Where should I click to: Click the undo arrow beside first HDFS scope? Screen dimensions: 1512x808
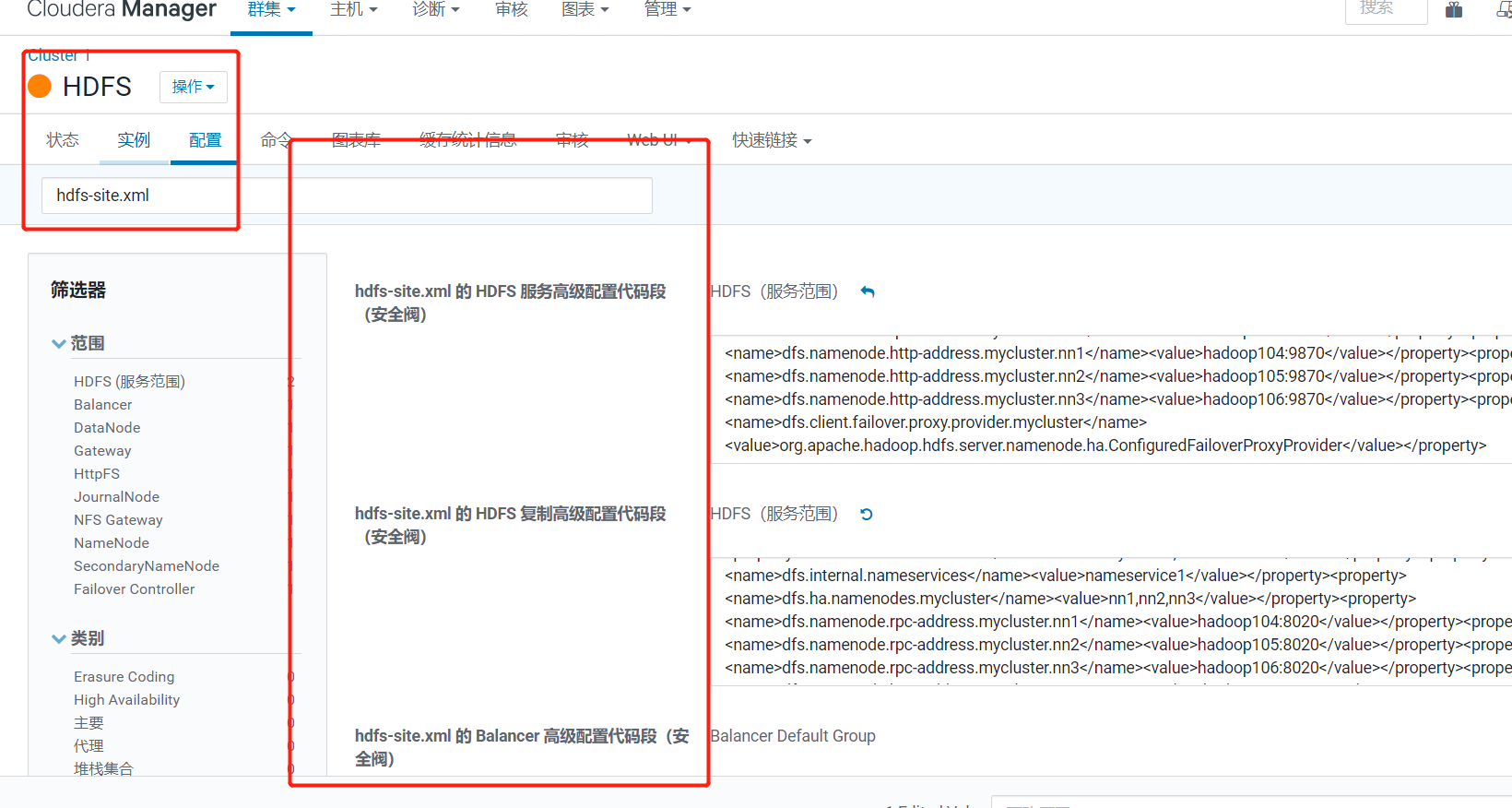pyautogui.click(x=868, y=291)
